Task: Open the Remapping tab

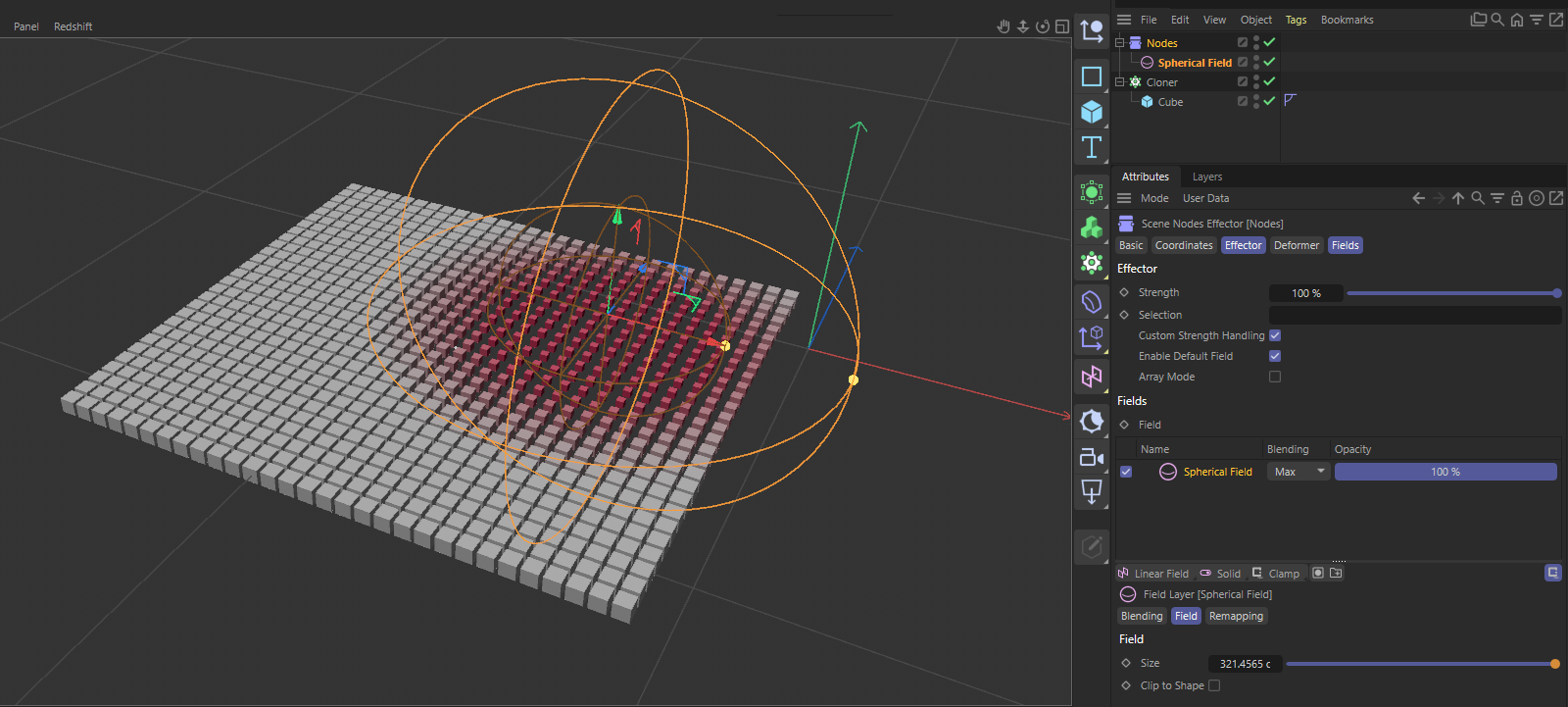Action: click(x=1236, y=616)
